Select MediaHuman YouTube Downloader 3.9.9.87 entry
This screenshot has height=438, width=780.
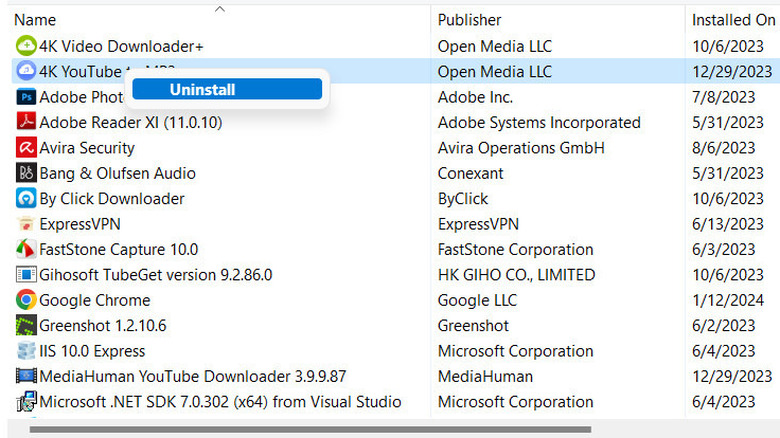point(192,376)
